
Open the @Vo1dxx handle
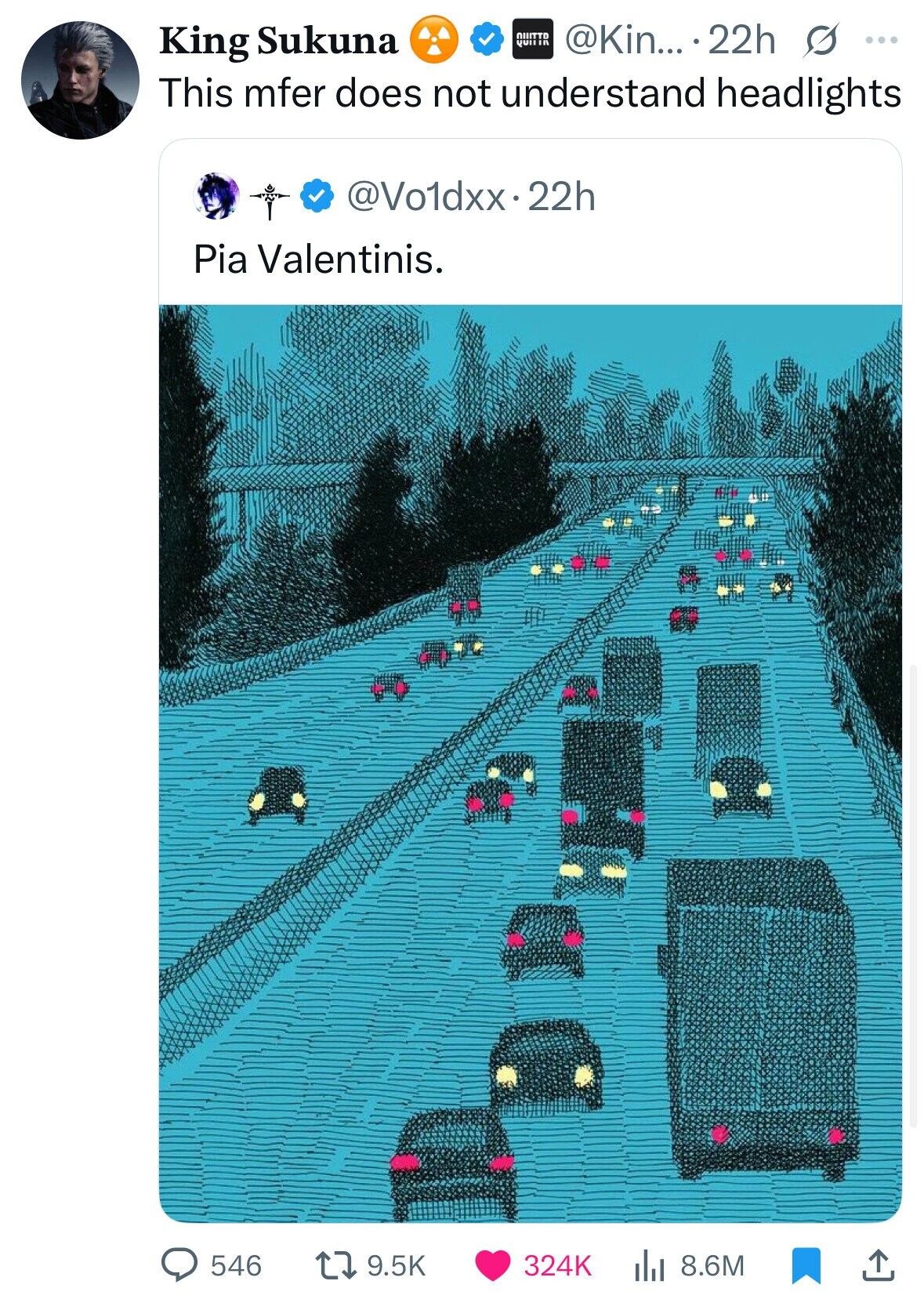pyautogui.click(x=425, y=196)
